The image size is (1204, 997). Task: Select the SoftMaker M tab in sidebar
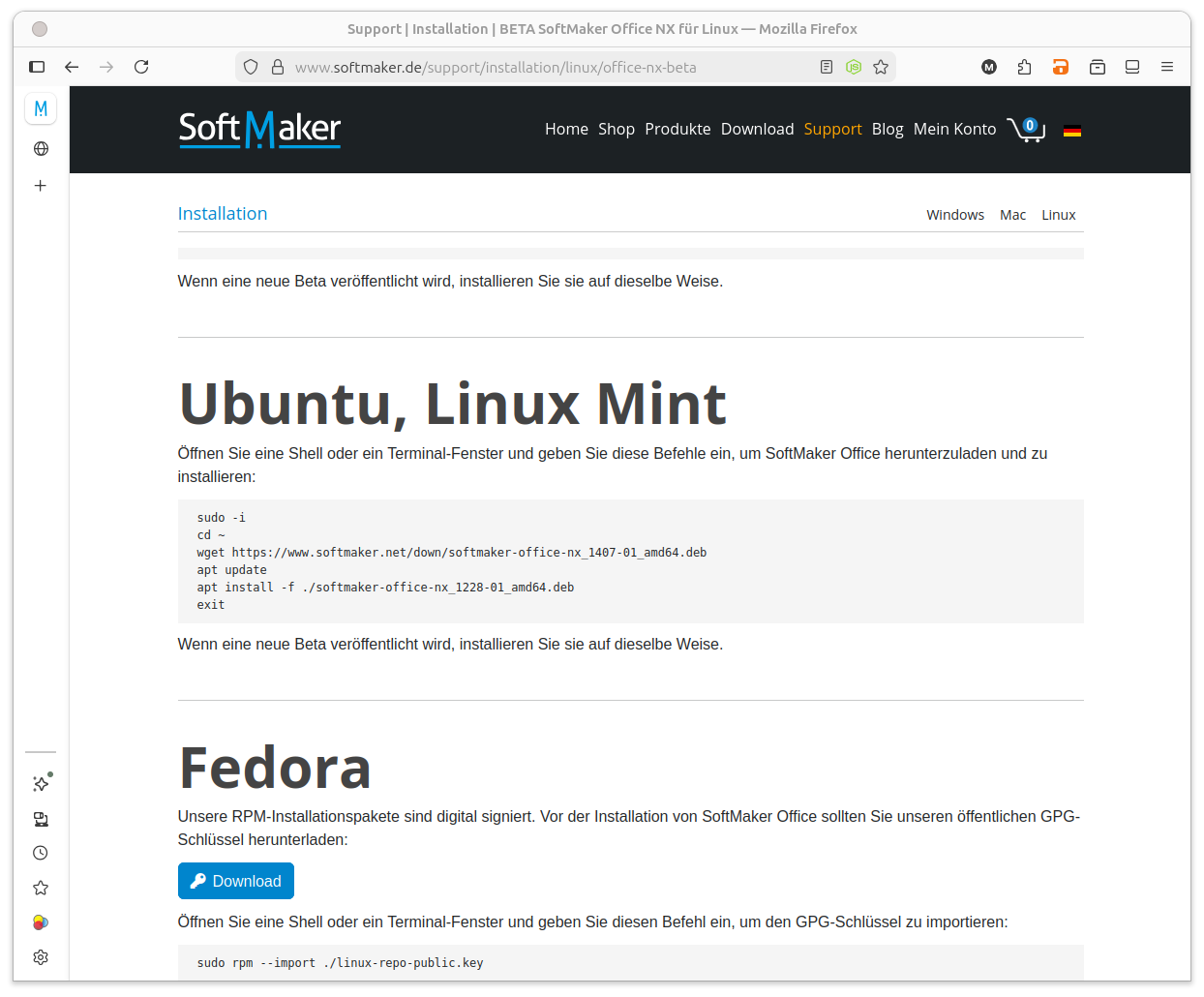[x=41, y=108]
